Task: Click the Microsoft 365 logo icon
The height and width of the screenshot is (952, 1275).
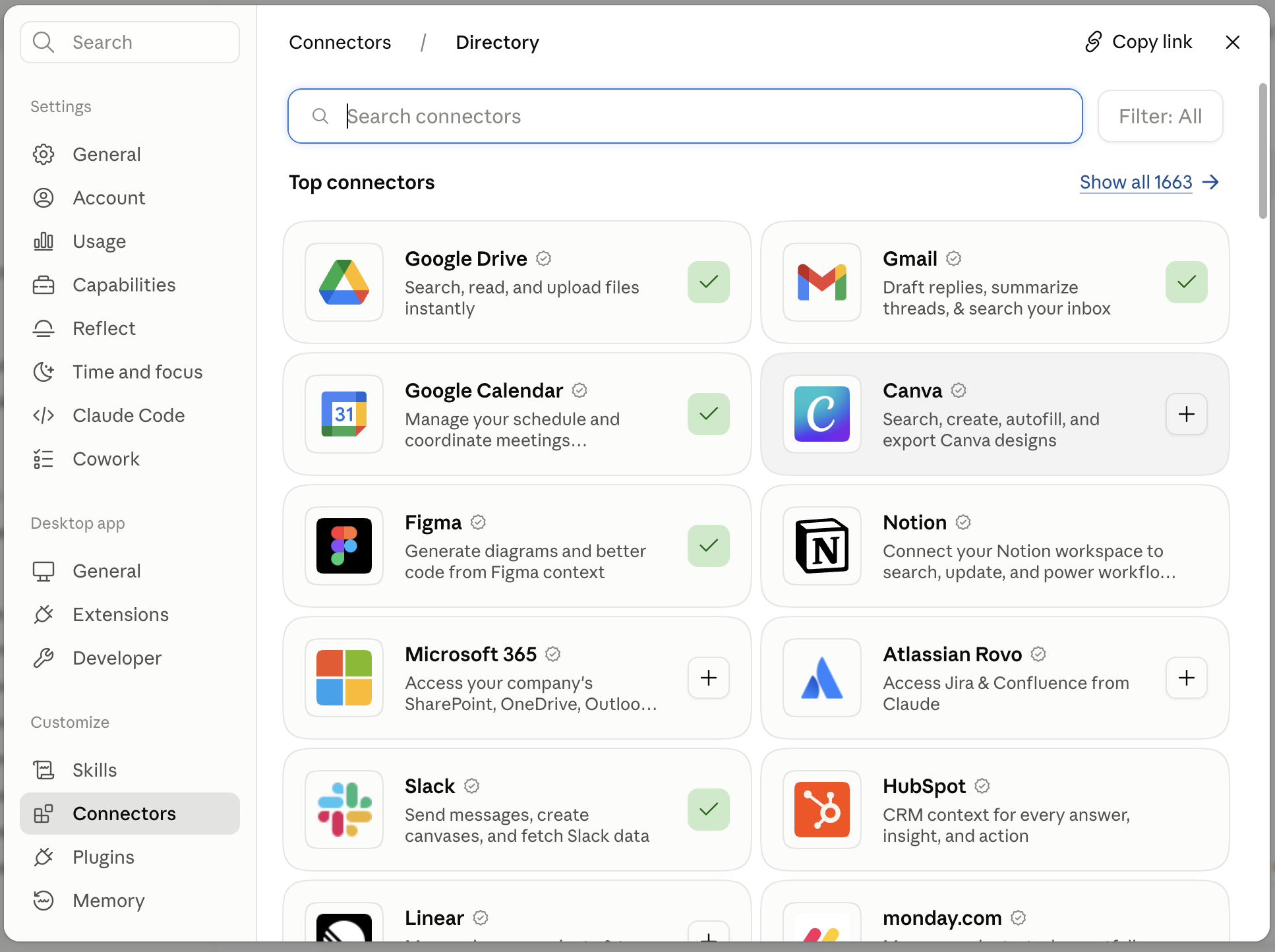Action: 344,678
